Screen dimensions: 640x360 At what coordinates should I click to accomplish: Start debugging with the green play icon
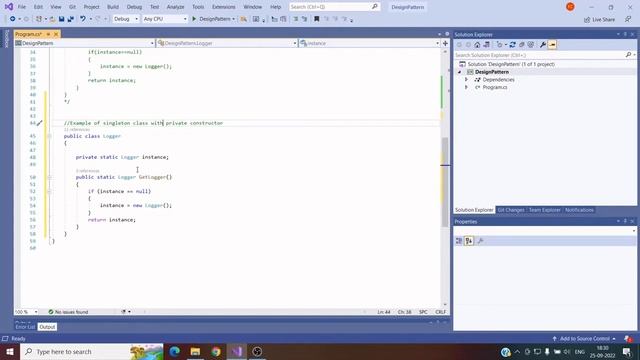click(194, 19)
